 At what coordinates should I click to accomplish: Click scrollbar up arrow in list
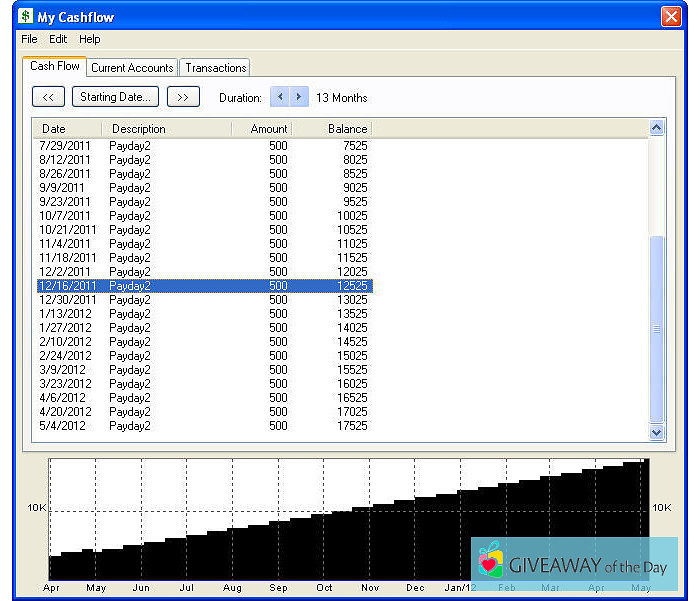tap(657, 128)
